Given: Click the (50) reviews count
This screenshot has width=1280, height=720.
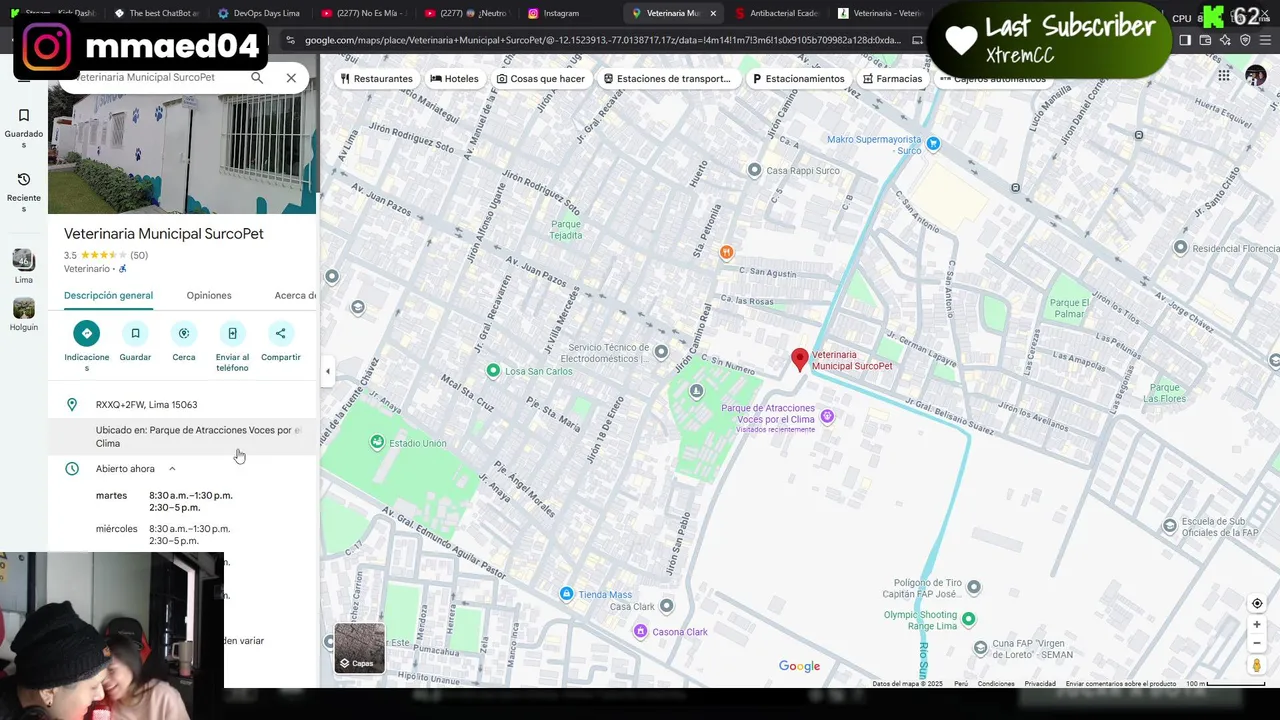Looking at the screenshot, I should [x=139, y=256].
